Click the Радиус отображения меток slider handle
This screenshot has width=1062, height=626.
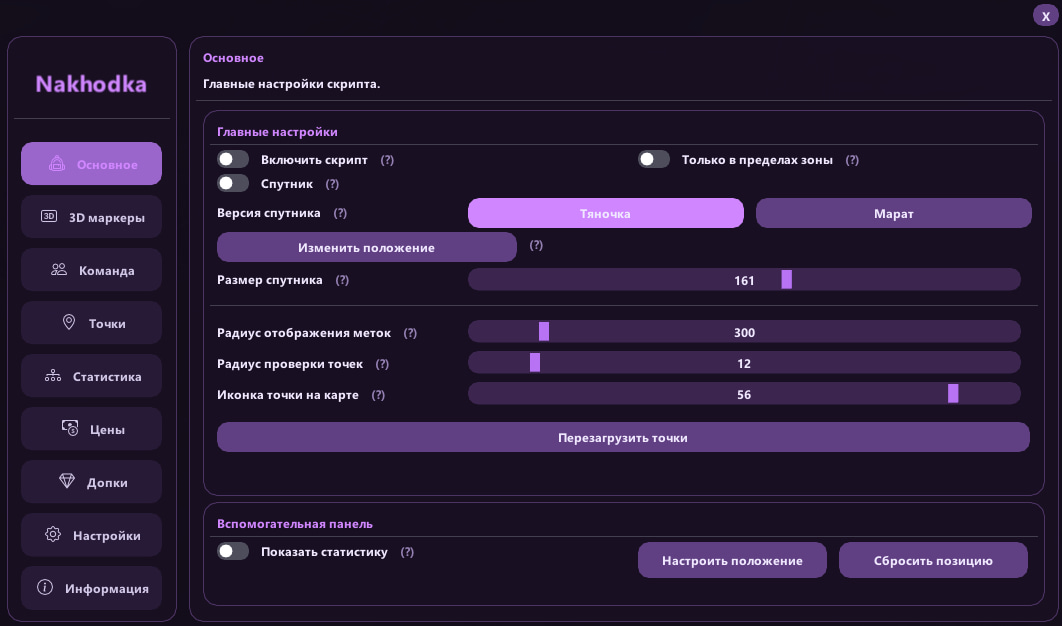click(544, 331)
